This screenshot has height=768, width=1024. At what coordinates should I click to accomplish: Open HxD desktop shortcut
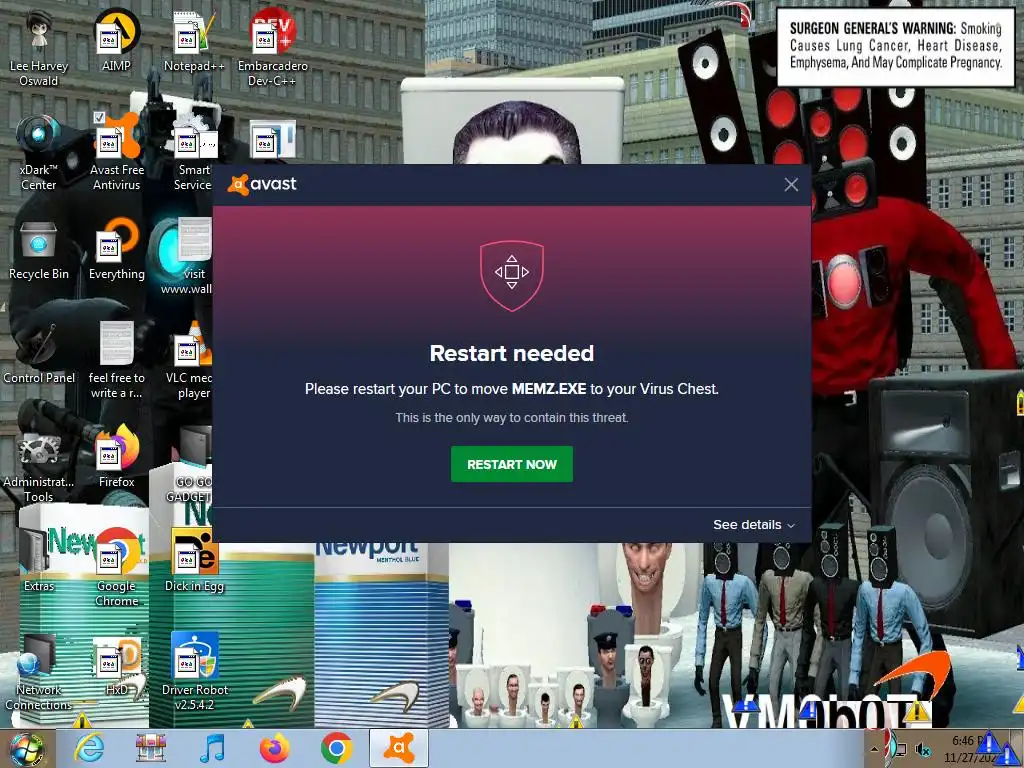point(118,665)
